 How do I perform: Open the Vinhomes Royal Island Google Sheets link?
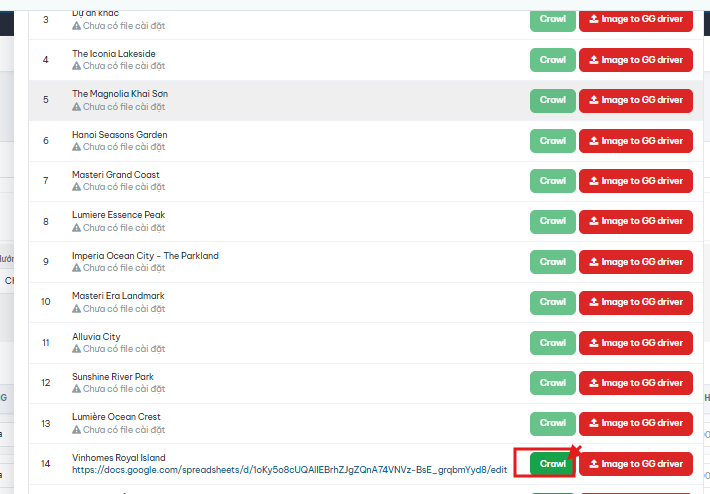[289, 470]
